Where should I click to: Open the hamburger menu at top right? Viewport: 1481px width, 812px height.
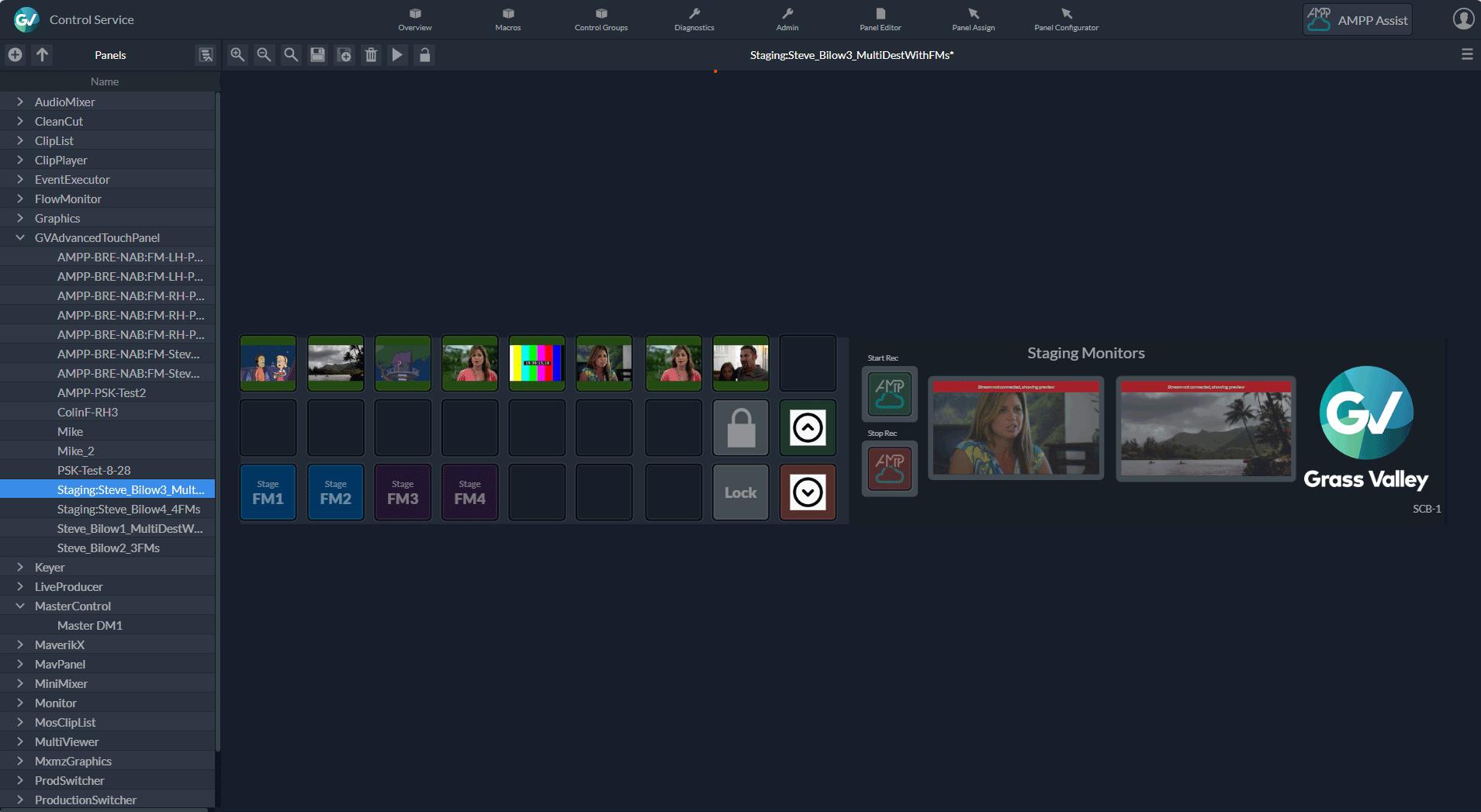(1466, 54)
